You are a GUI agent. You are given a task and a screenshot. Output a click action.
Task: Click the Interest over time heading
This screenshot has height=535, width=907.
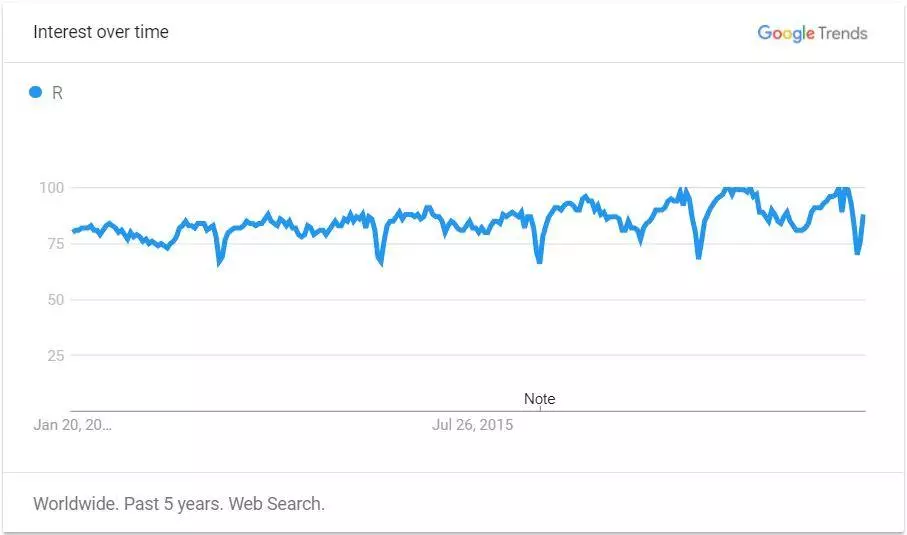[x=101, y=32]
